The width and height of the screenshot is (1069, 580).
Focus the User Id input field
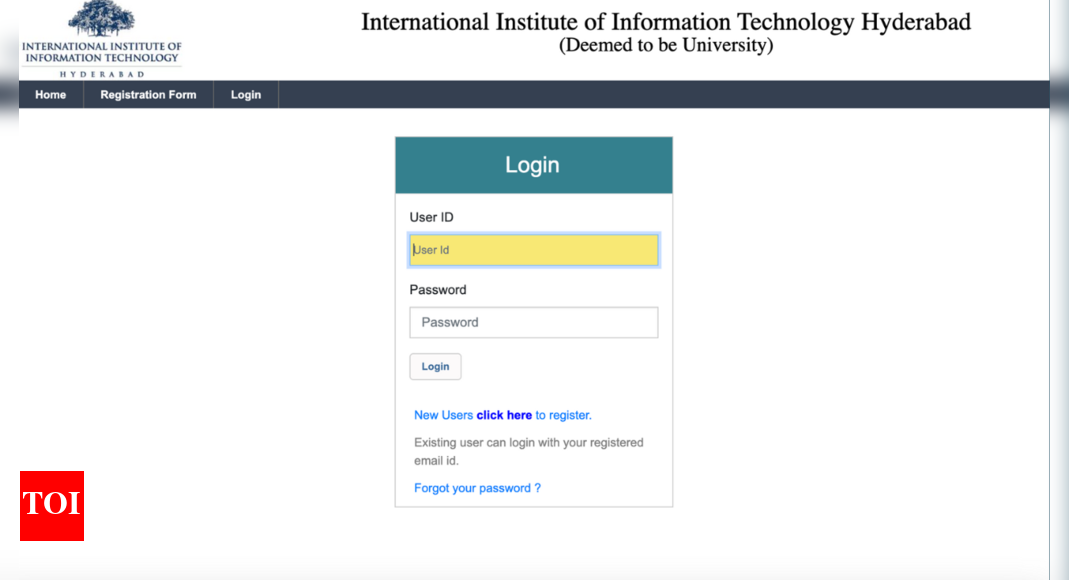(534, 250)
